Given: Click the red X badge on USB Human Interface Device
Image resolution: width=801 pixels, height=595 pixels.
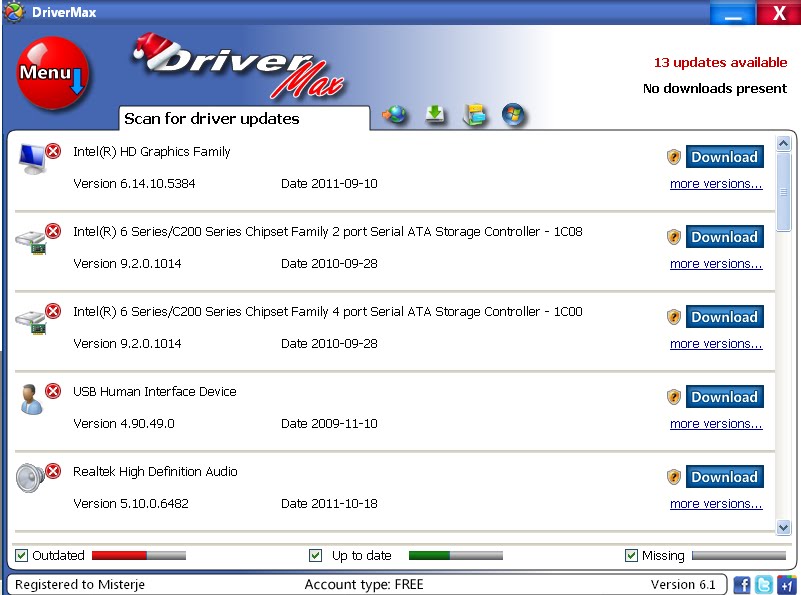Looking at the screenshot, I should click(x=53, y=391).
